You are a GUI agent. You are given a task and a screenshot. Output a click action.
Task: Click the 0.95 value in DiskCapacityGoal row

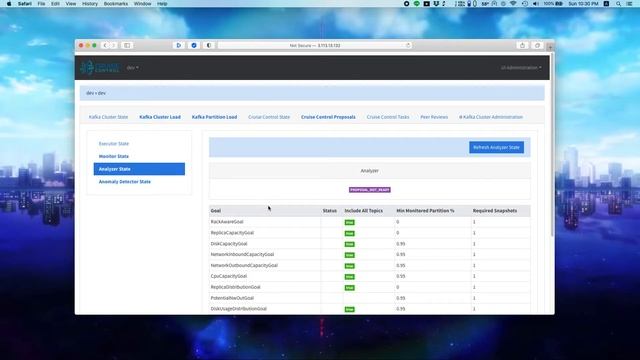coord(401,244)
